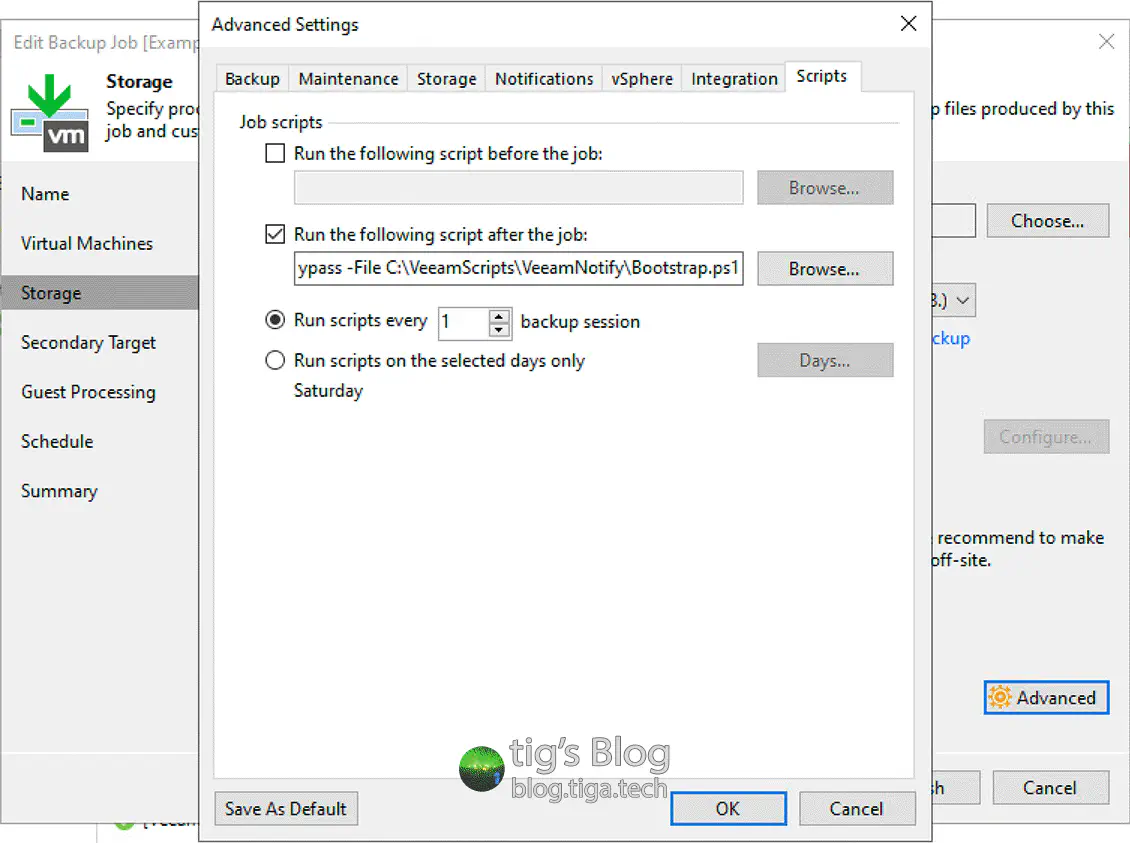The image size is (1130, 843).
Task: Confirm the advanced settings with OK
Action: 728,808
